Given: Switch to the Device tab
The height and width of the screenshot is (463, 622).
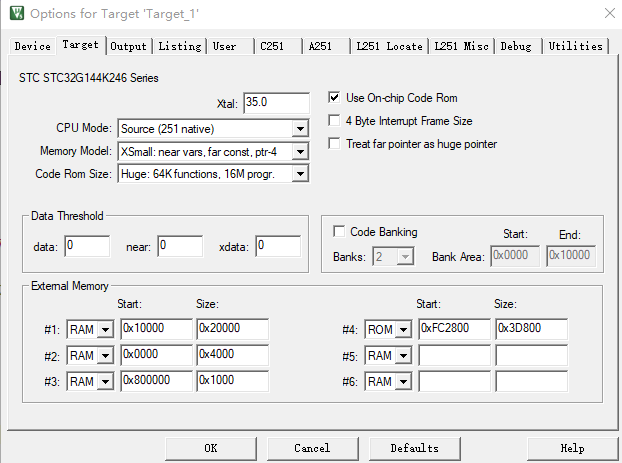Looking at the screenshot, I should [32, 46].
